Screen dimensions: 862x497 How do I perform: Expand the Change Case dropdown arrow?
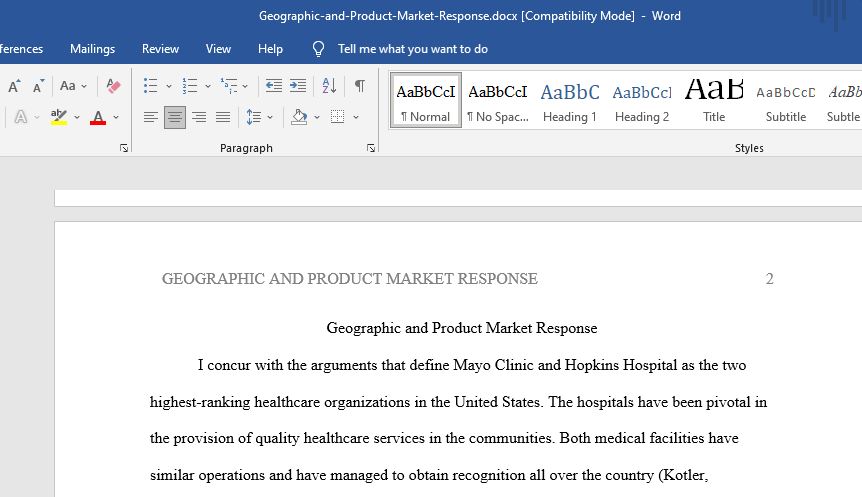point(84,86)
